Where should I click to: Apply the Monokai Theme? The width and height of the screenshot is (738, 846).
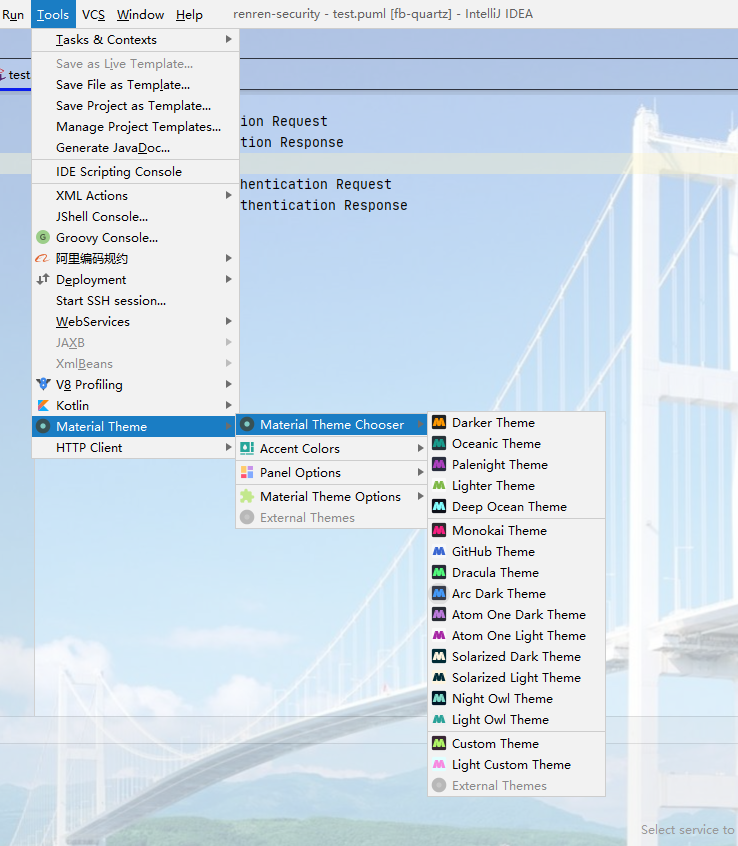[499, 531]
